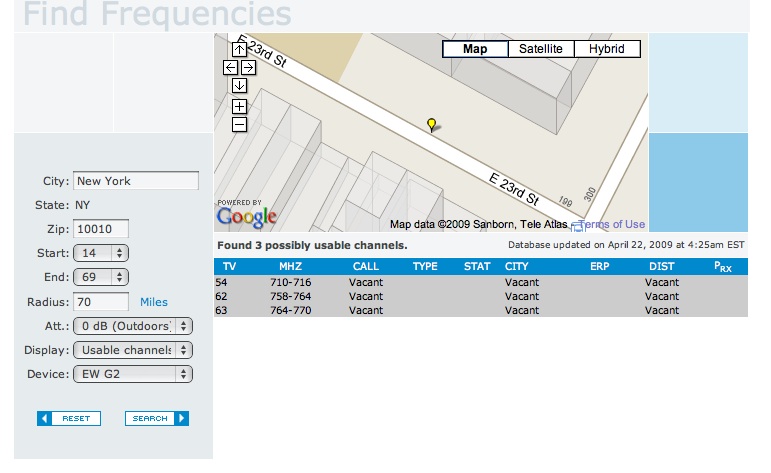Screen dimensions: 771x473
Task: Pan the map left with arrow
Action: click(230, 67)
